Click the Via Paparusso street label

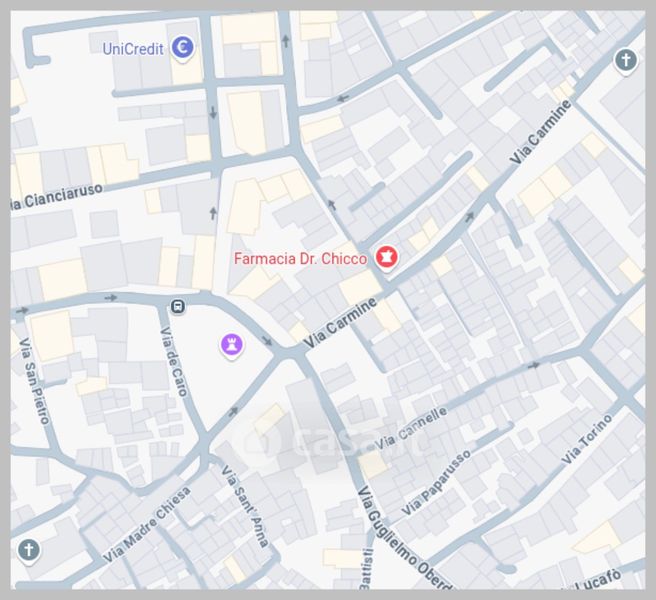pos(436,482)
